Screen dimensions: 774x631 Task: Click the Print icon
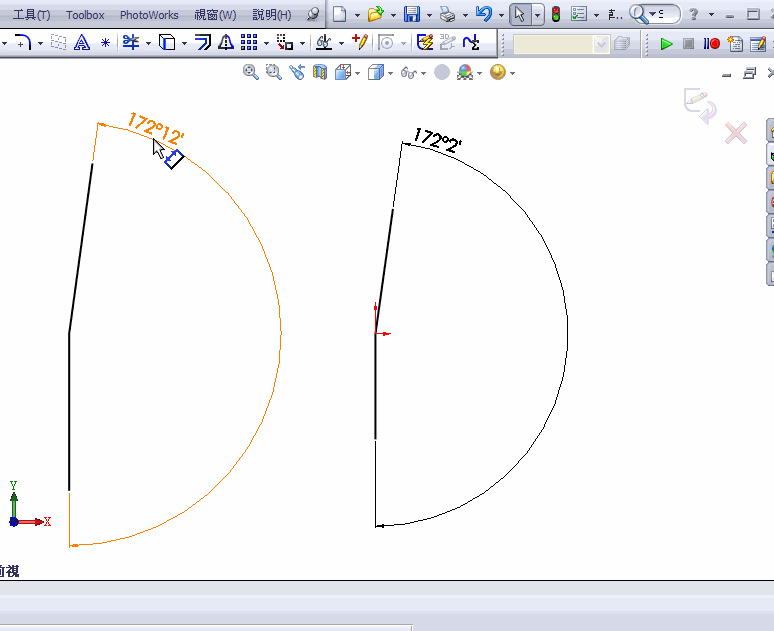(447, 15)
